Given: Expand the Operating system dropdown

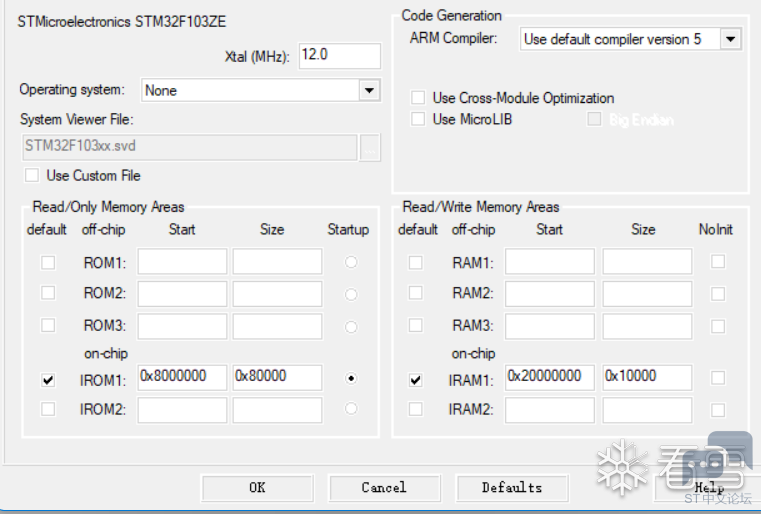Looking at the screenshot, I should click(369, 90).
